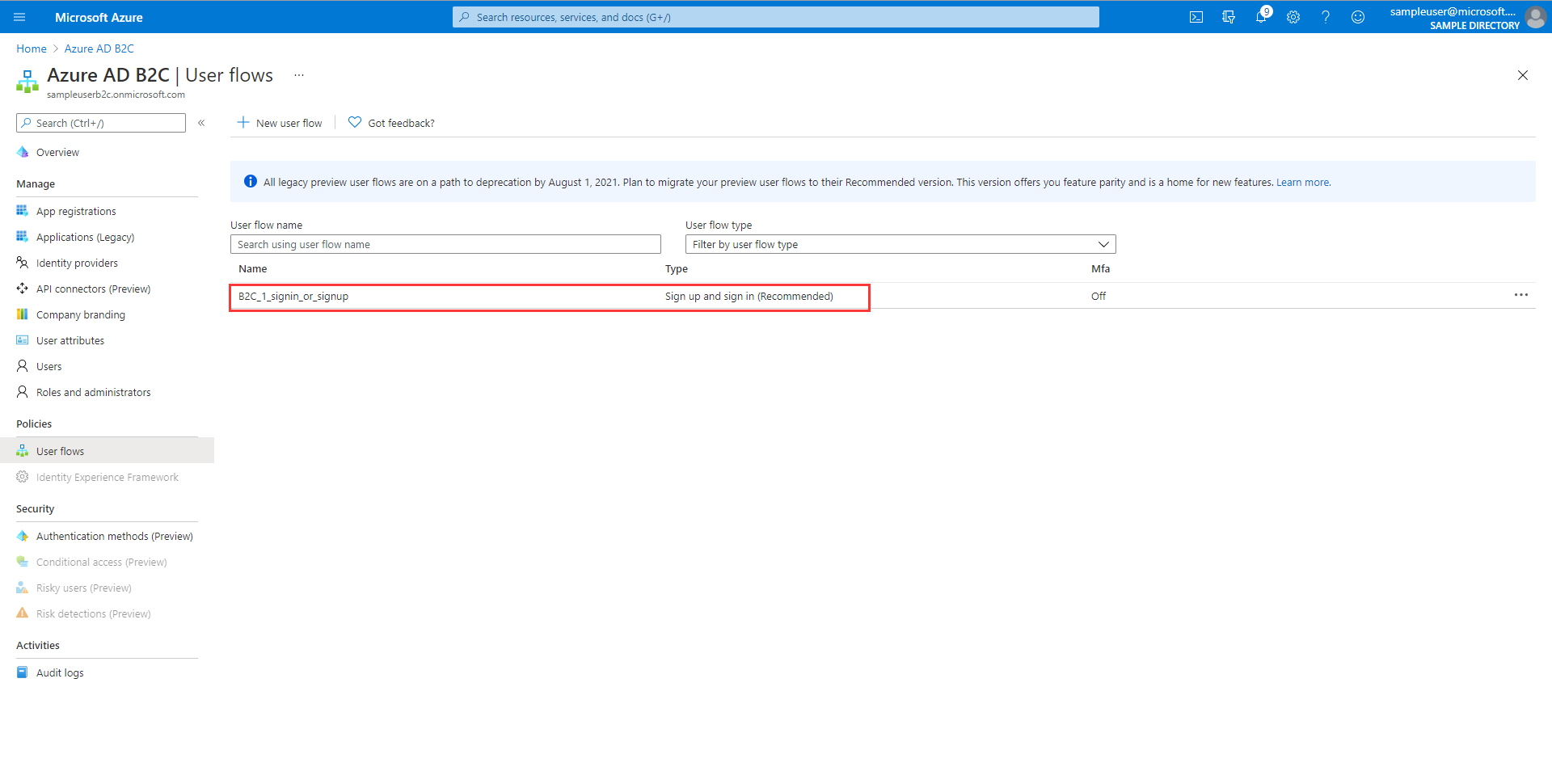The width and height of the screenshot is (1552, 784).
Task: Click the plus icon for New user flow
Action: pos(242,122)
